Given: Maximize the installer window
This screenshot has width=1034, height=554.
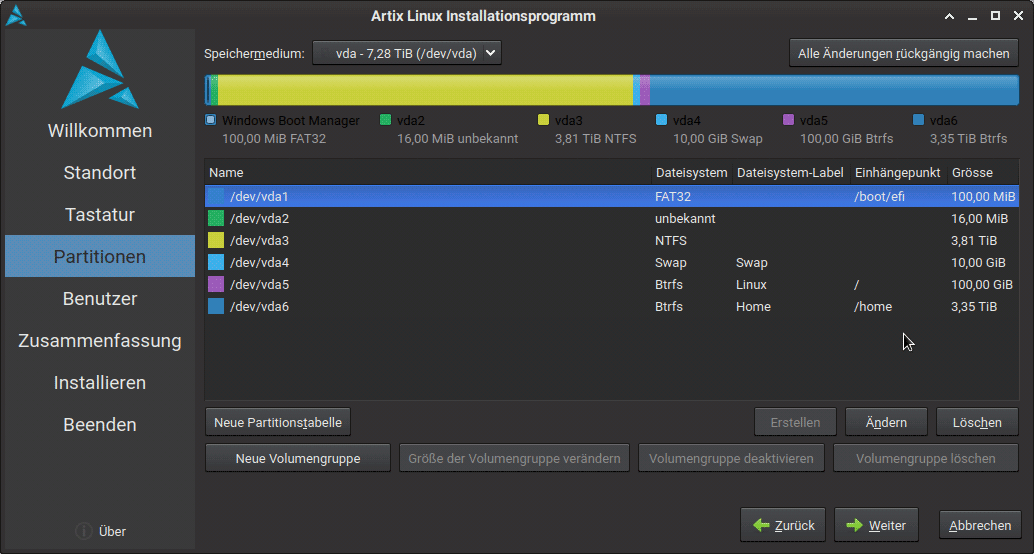Looking at the screenshot, I should [x=996, y=16].
